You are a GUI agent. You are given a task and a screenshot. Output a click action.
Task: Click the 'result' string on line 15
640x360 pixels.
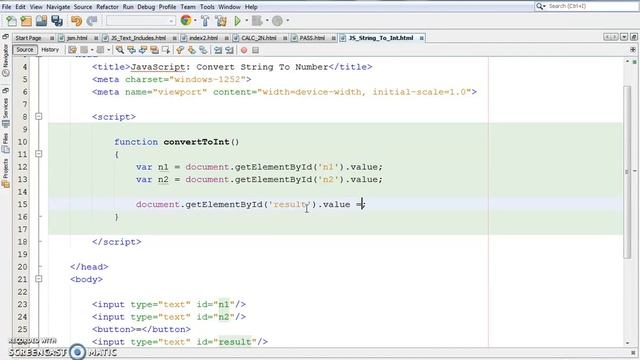(289, 204)
